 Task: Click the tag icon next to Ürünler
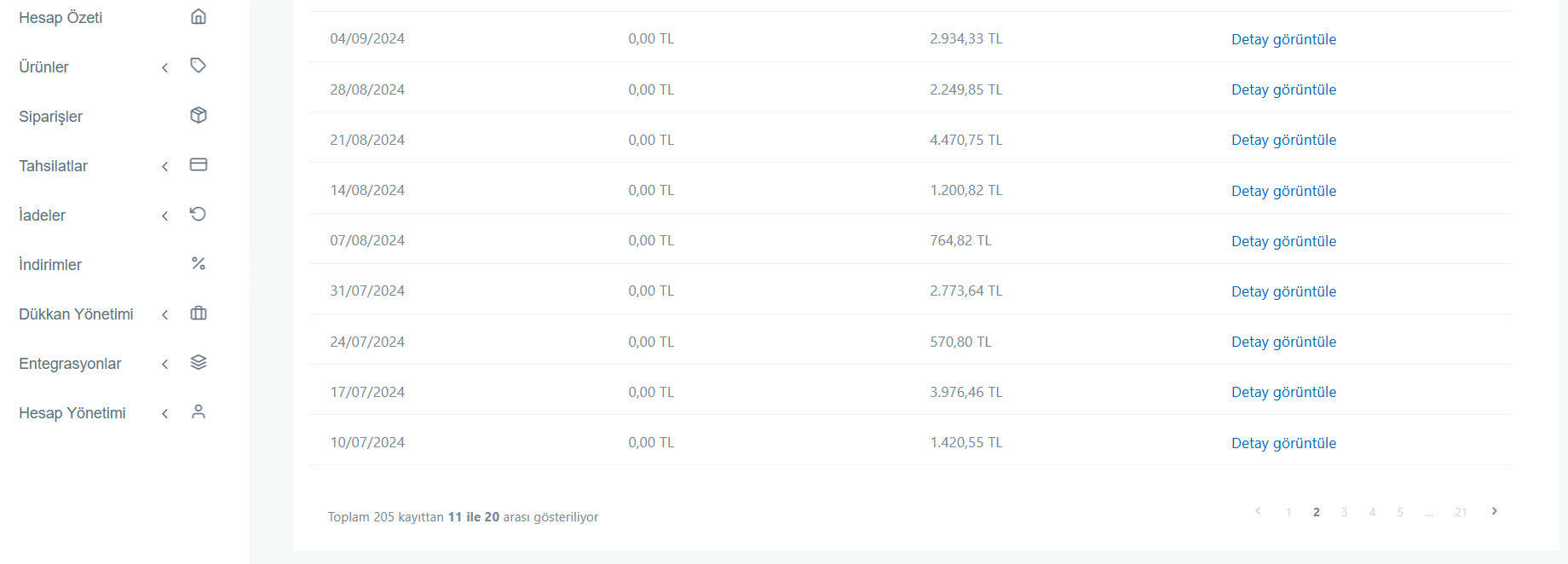(199, 66)
